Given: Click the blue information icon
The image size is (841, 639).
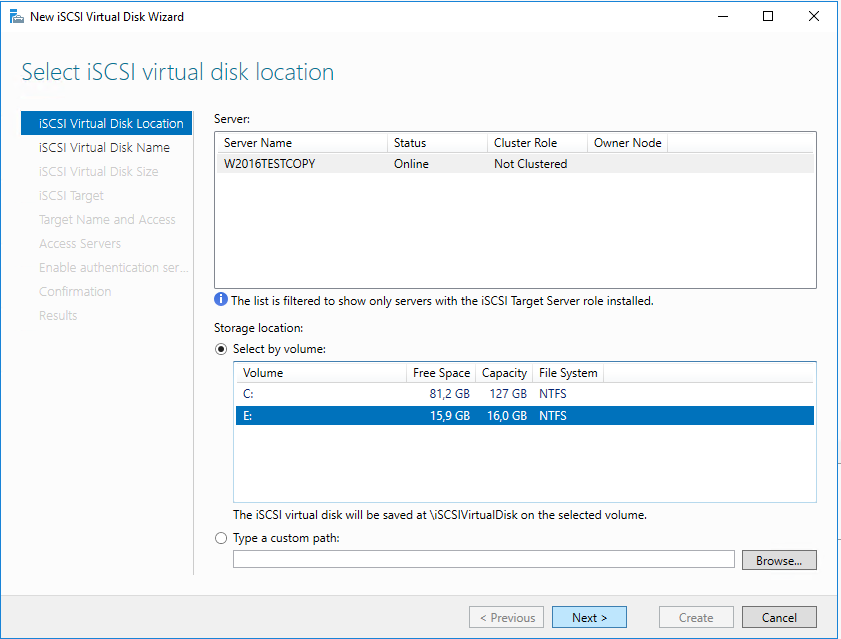Looking at the screenshot, I should (x=221, y=300).
